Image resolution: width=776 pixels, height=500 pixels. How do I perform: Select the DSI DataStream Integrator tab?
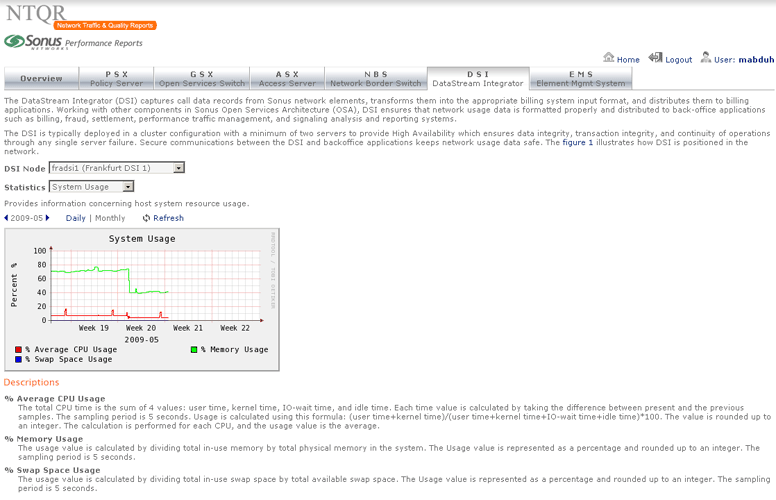[x=478, y=78]
